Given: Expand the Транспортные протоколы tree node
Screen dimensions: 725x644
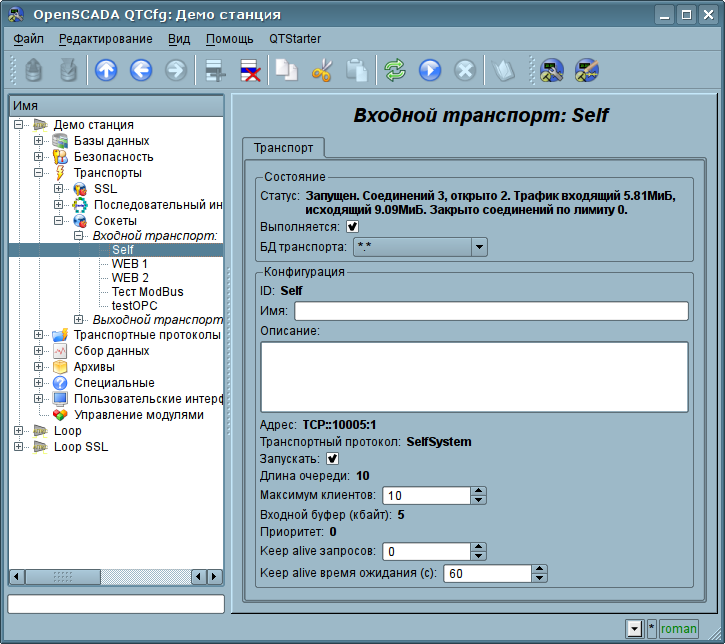Looking at the screenshot, I should click(38, 335).
